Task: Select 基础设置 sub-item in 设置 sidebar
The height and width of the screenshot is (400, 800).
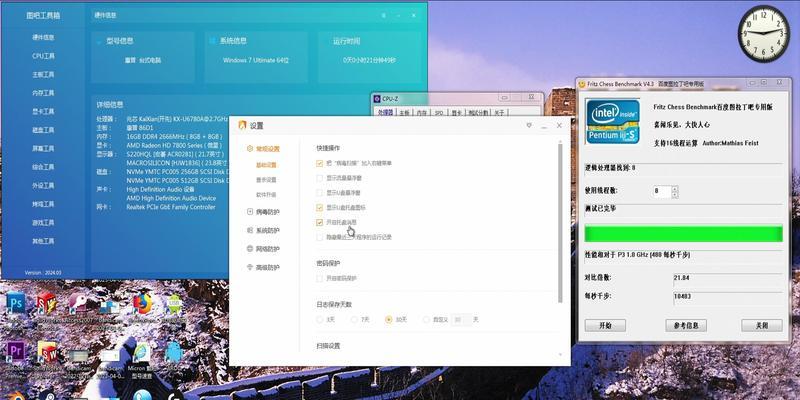Action: [266, 165]
